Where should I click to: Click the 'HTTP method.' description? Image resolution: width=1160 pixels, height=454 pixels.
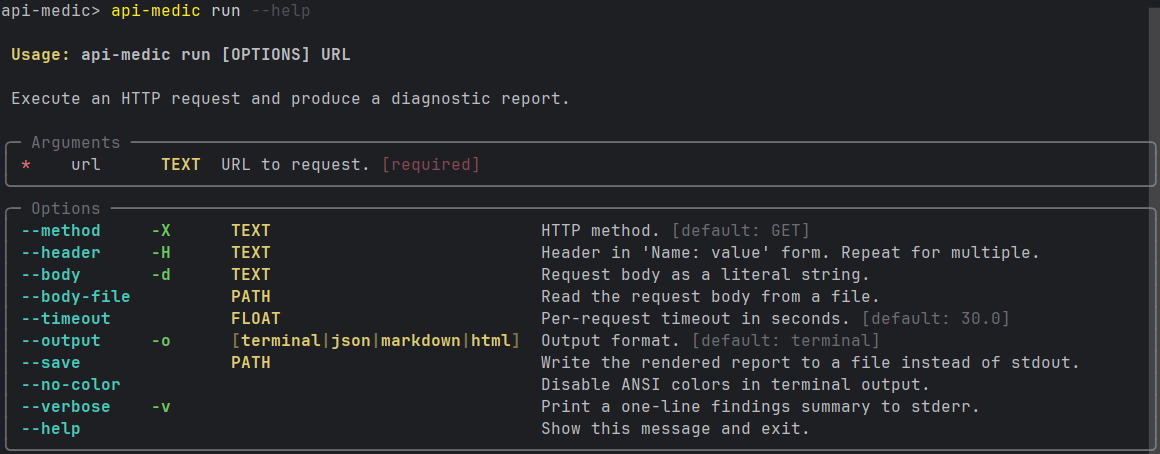tap(601, 231)
